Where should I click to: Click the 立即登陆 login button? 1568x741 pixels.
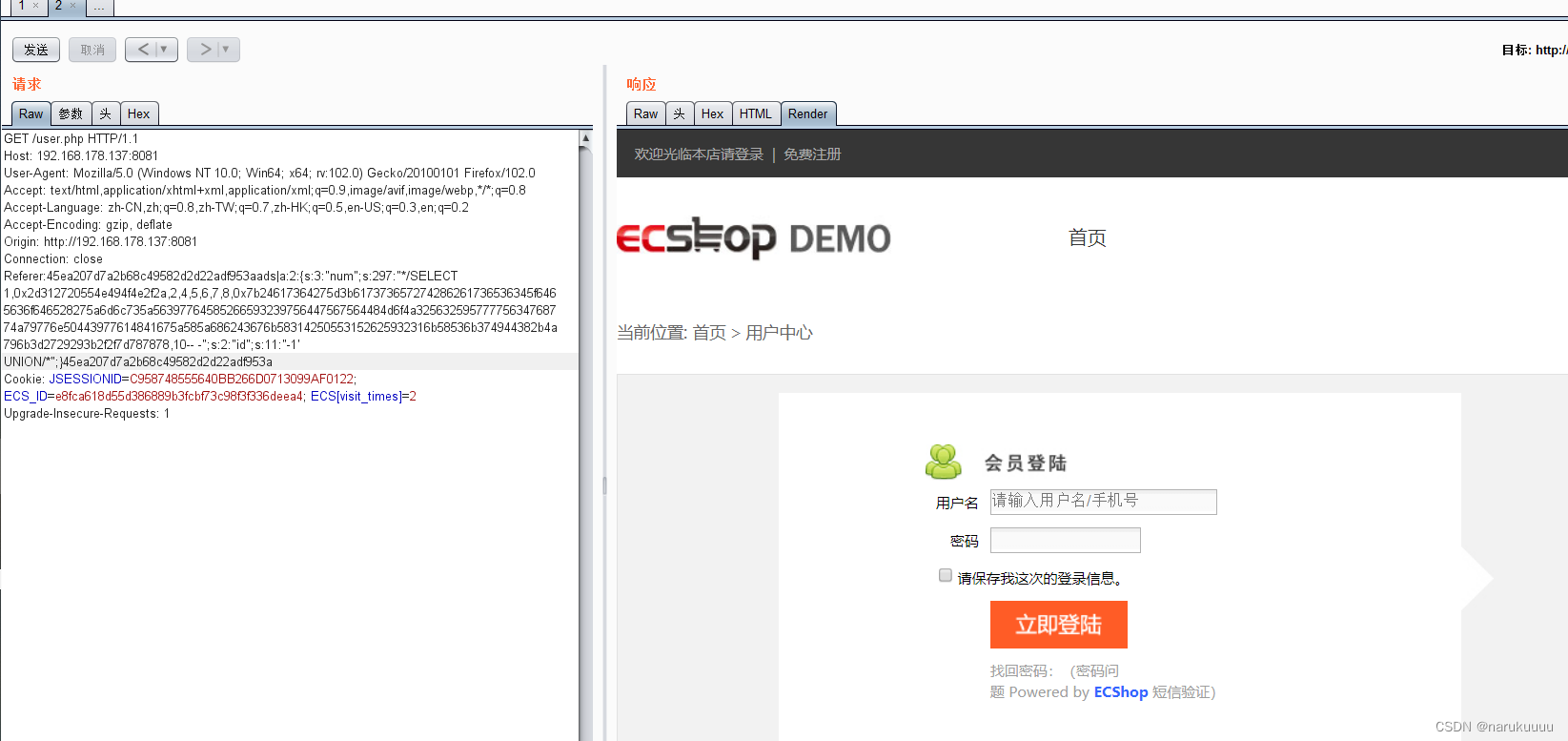[x=1058, y=625]
